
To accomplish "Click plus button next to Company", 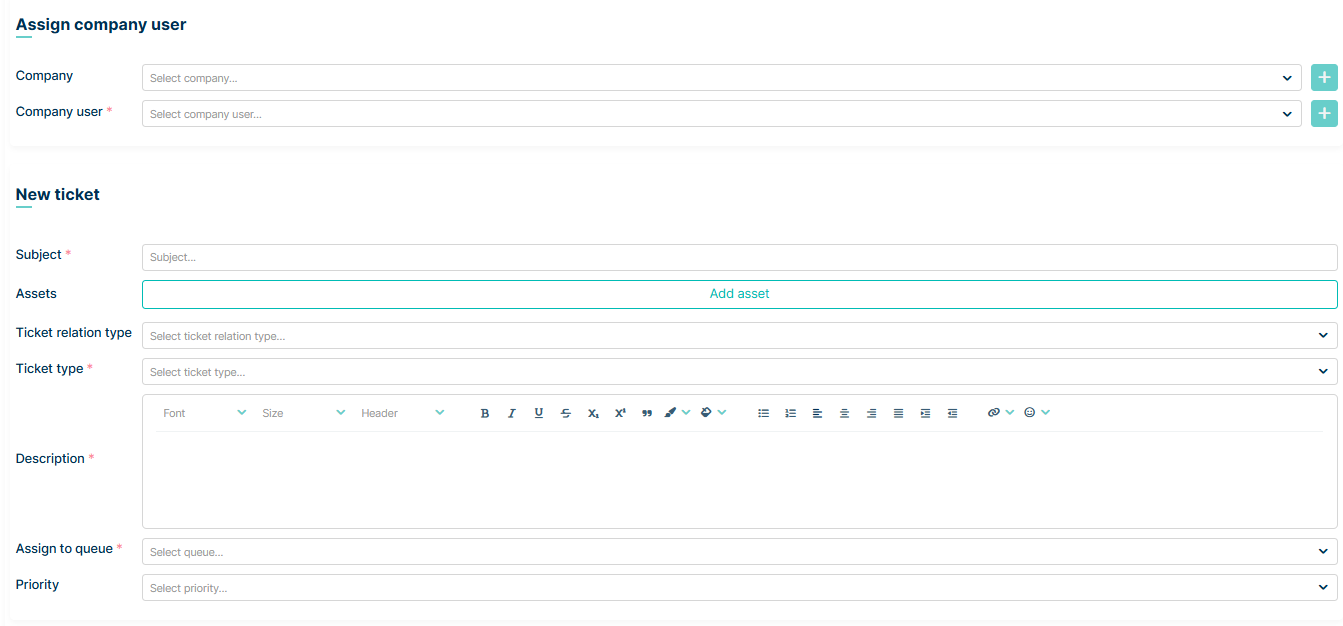I will pos(1324,78).
